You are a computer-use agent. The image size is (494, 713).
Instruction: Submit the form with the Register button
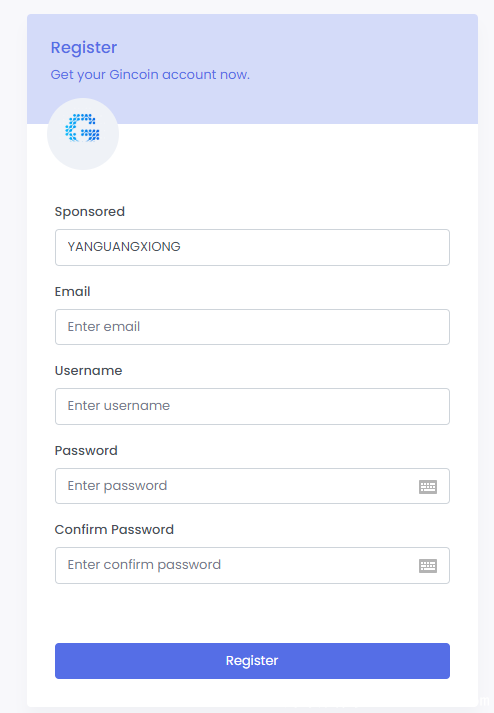click(x=252, y=661)
